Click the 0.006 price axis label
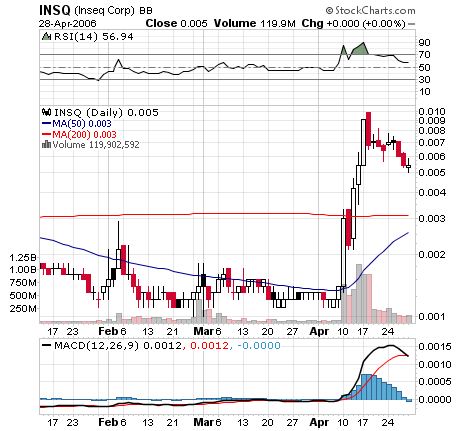 (432, 156)
